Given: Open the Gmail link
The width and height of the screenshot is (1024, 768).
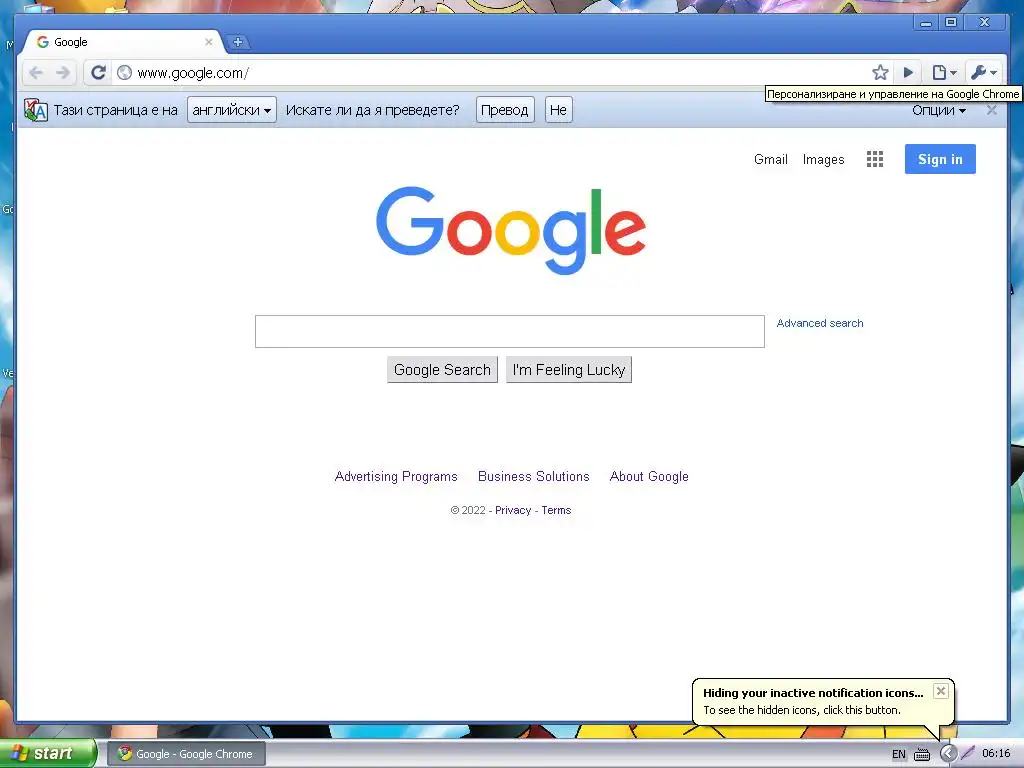Looking at the screenshot, I should pyautogui.click(x=771, y=159).
